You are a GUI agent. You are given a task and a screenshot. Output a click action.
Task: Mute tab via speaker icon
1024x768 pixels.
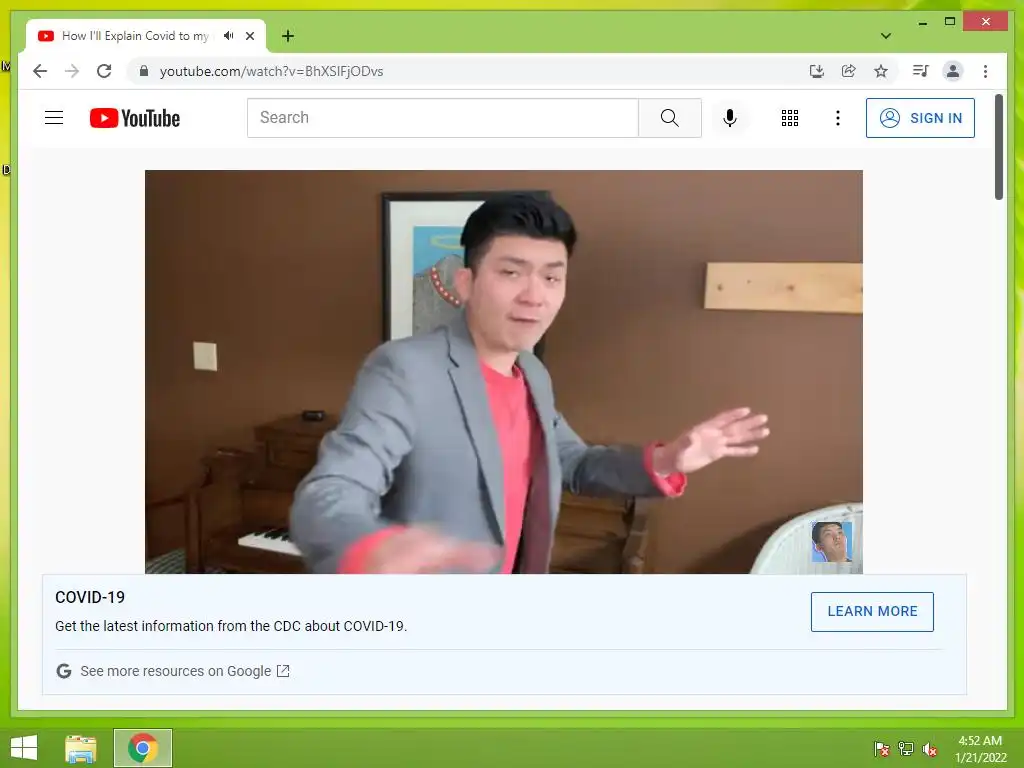228,36
